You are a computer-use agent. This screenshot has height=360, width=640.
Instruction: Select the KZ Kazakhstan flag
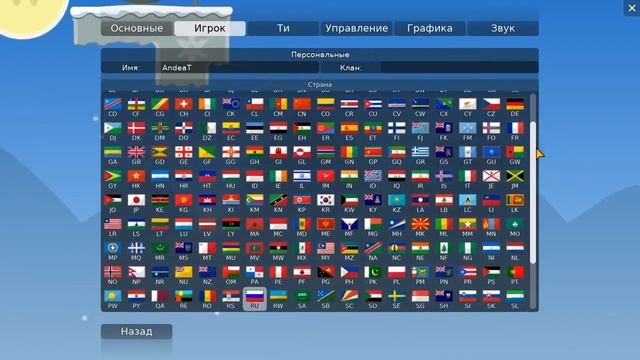pos(397,200)
